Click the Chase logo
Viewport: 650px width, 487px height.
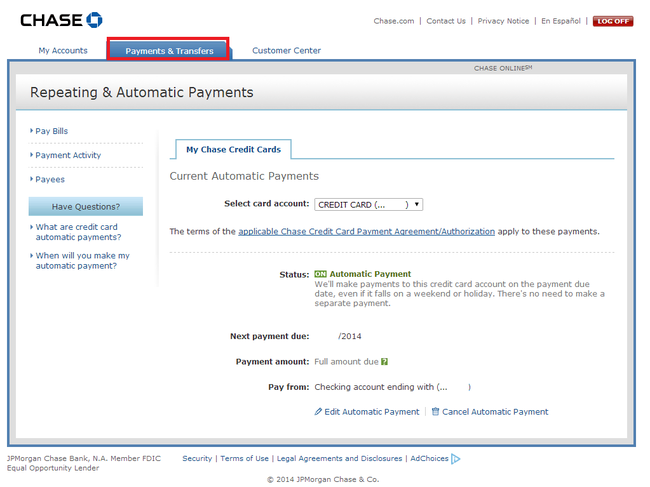coord(61,20)
